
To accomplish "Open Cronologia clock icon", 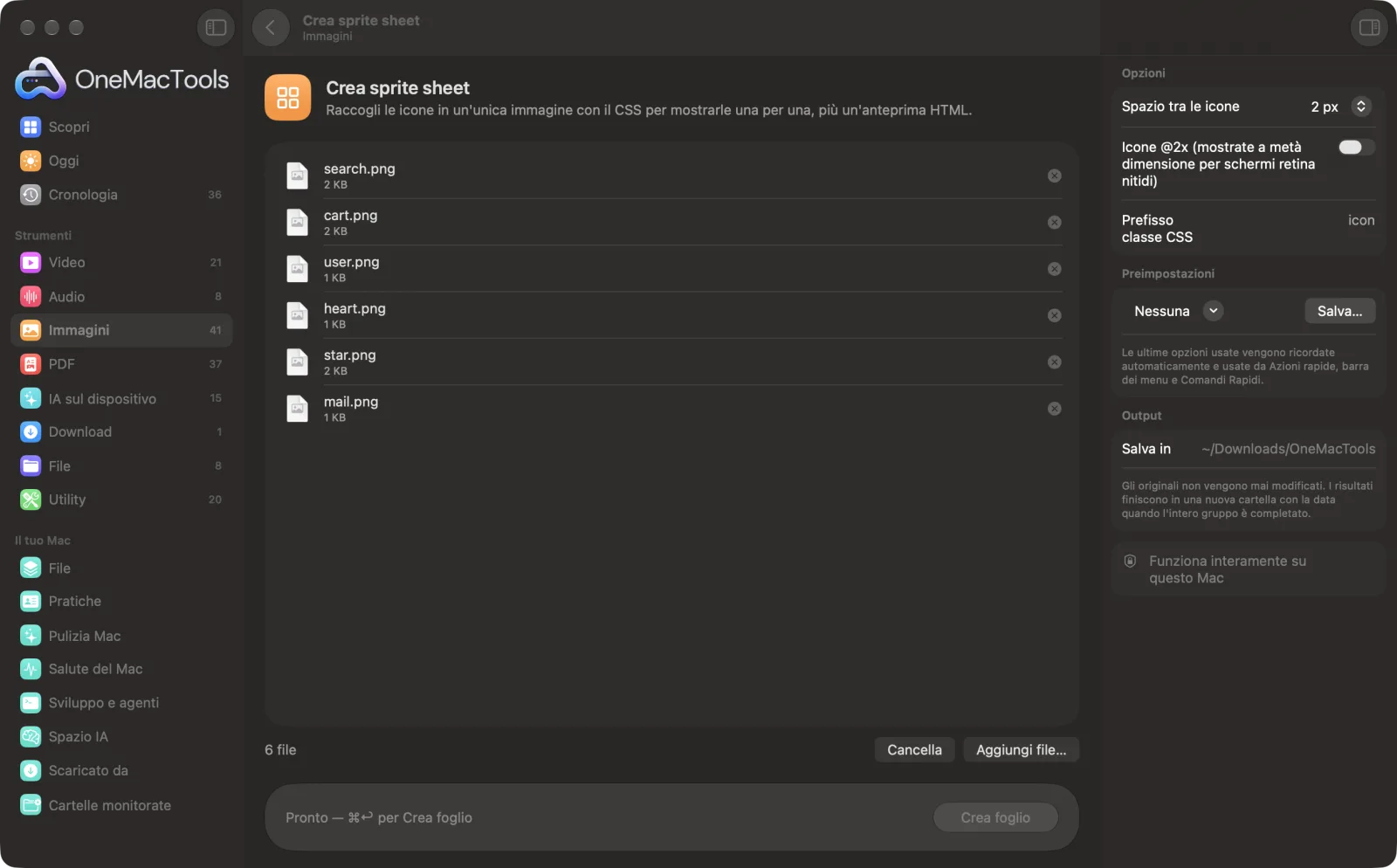I will click(31, 195).
